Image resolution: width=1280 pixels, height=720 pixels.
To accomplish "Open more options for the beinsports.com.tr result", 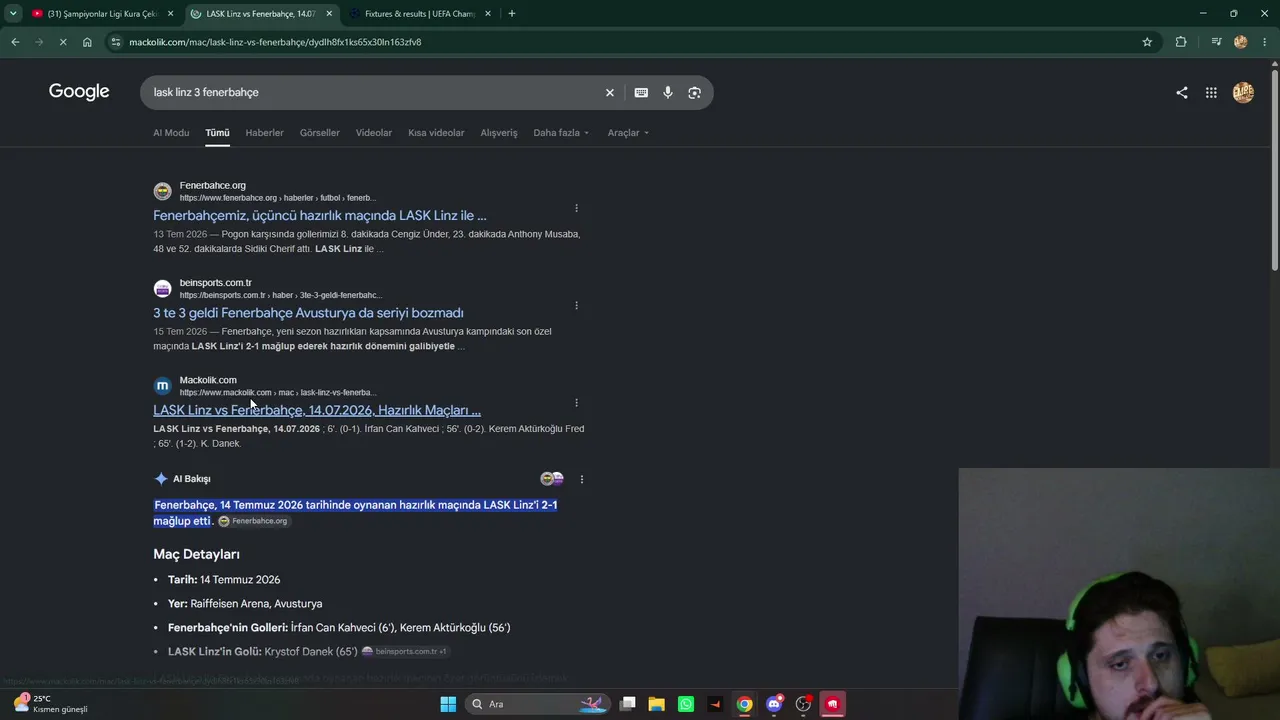I will (x=576, y=305).
